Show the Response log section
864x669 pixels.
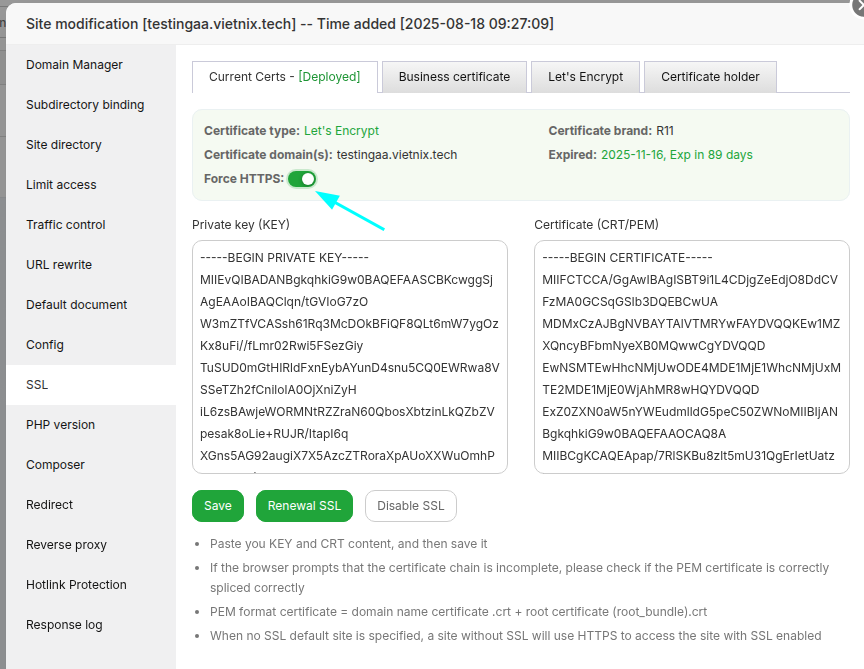(x=64, y=625)
